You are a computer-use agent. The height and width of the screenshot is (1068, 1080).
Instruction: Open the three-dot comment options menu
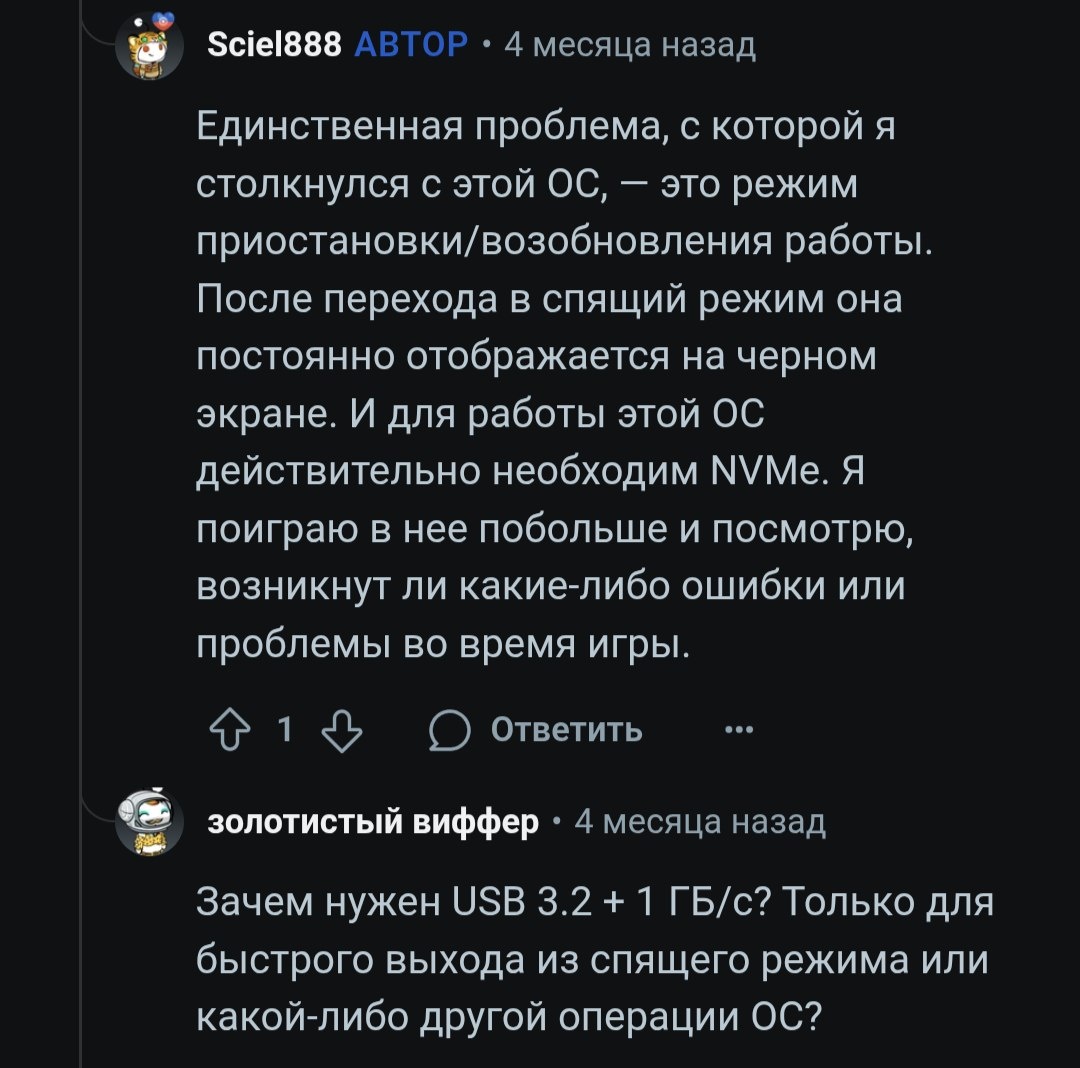pos(738,731)
